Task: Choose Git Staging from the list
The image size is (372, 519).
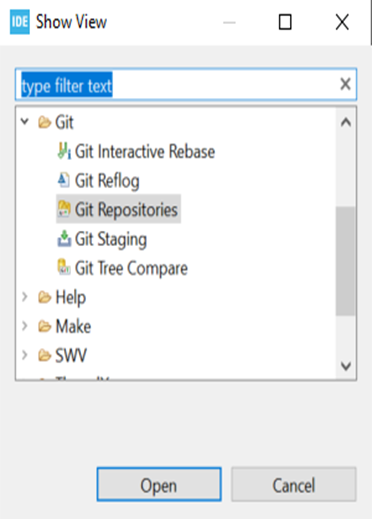Action: (x=111, y=239)
